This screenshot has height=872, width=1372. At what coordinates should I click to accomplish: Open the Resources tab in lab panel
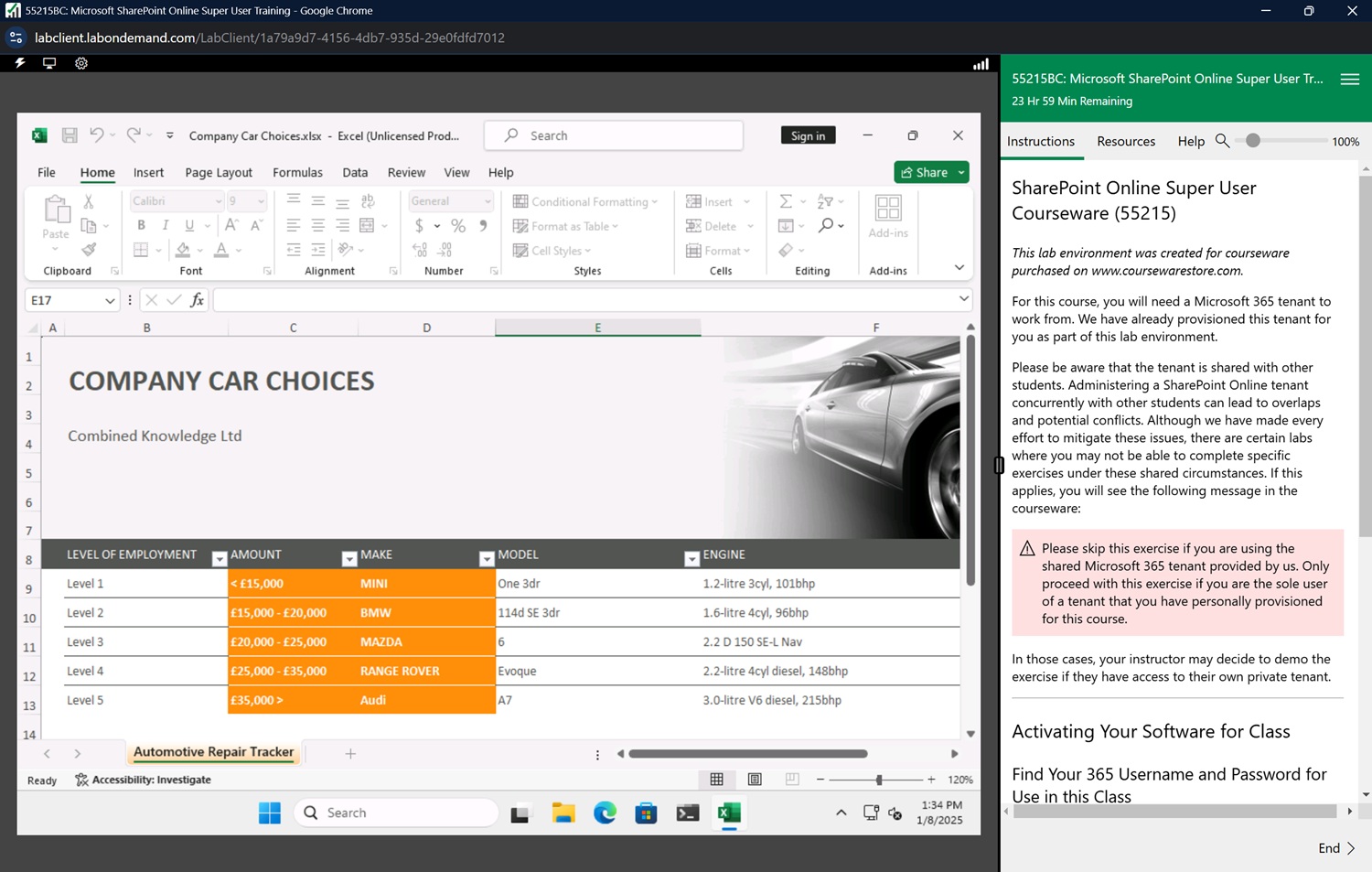pyautogui.click(x=1126, y=141)
